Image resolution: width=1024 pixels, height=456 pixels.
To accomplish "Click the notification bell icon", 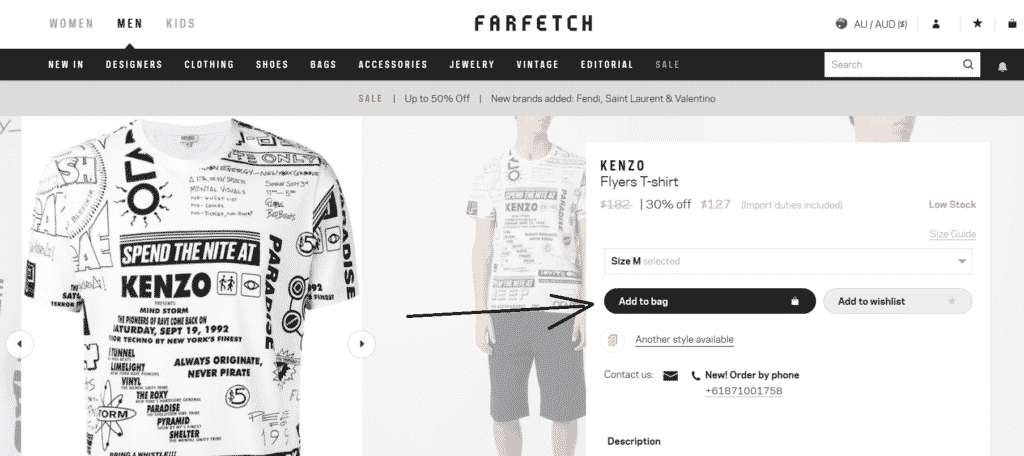I will 1002,66.
